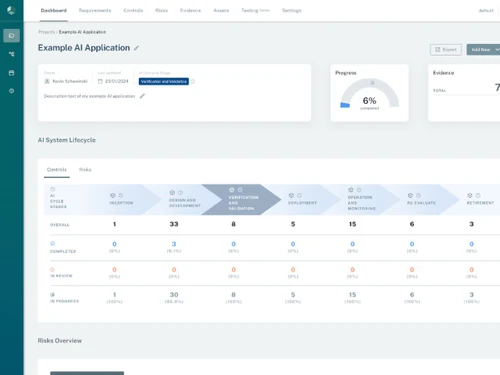The width and height of the screenshot is (500, 375).
Task: Edit the Example AI Application title pencil
Action: tap(136, 48)
